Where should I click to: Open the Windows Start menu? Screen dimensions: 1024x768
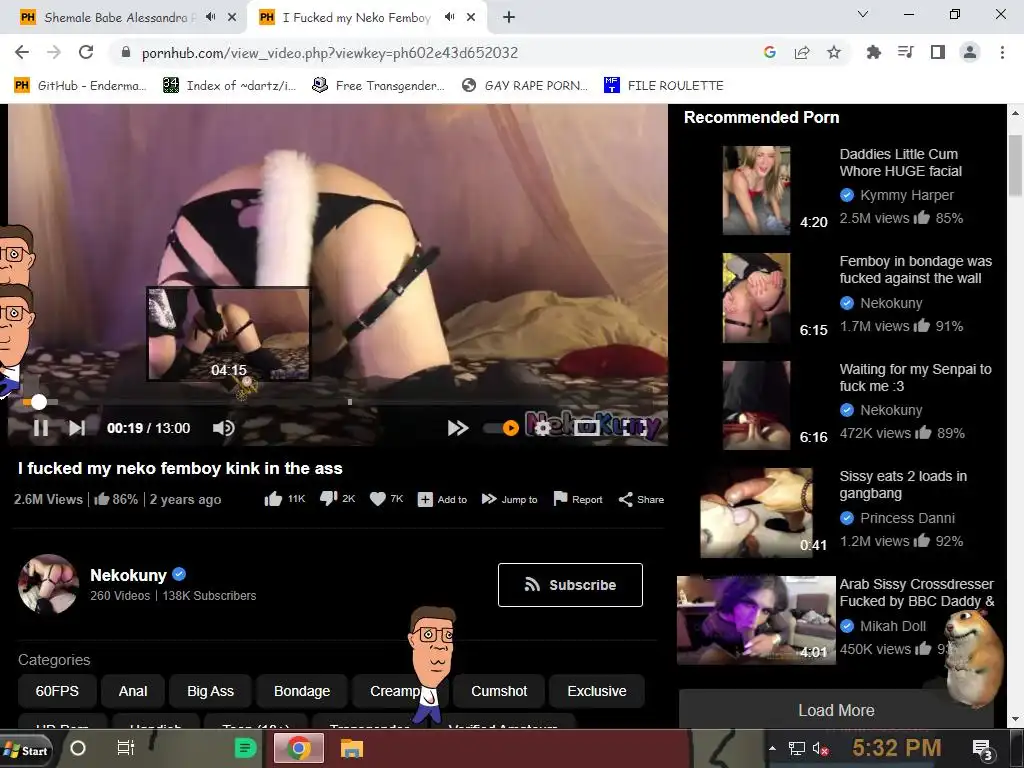point(25,750)
